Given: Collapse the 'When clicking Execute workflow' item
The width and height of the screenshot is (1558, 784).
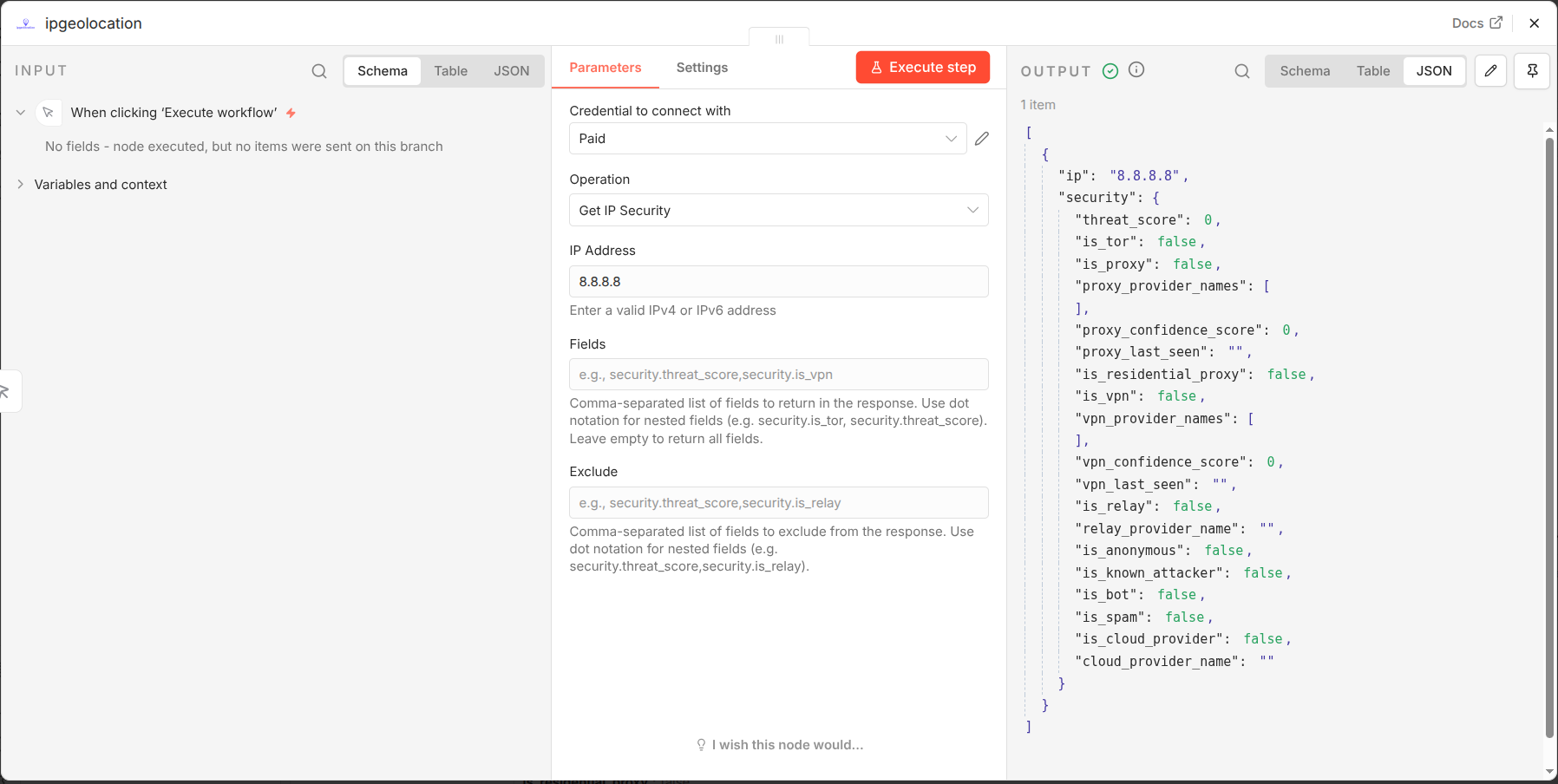Looking at the screenshot, I should pos(21,113).
